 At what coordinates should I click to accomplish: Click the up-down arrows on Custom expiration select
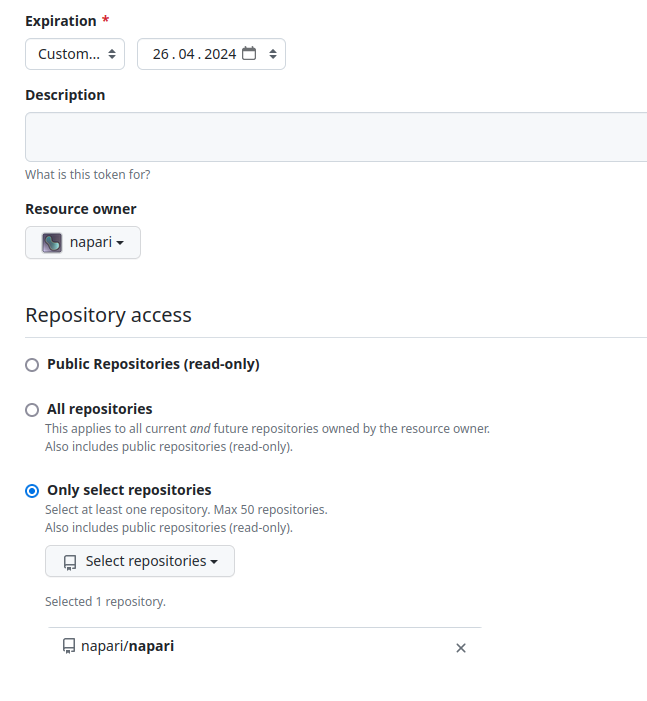tap(112, 54)
